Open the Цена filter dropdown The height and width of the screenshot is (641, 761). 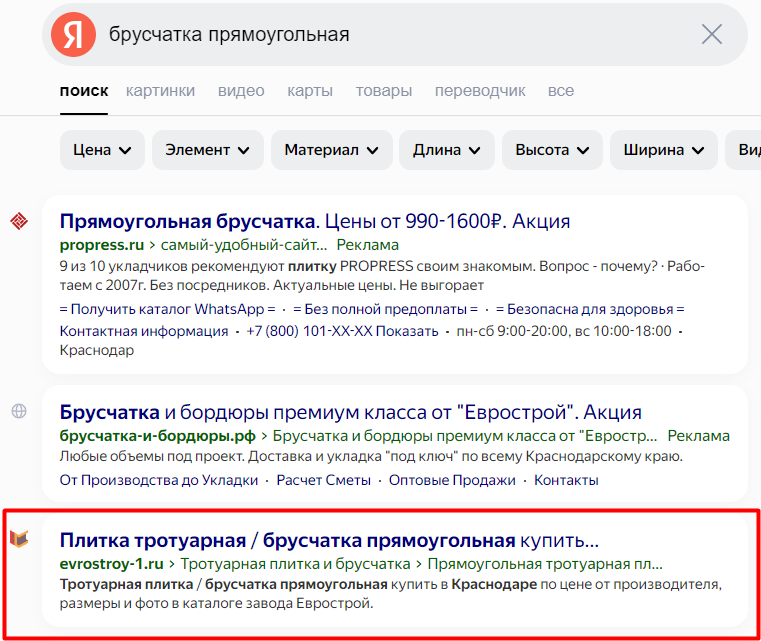click(x=102, y=150)
